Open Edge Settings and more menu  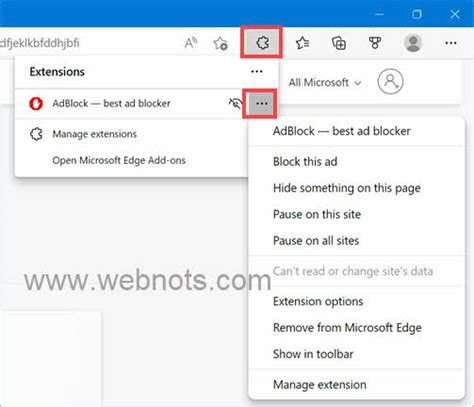[x=451, y=43]
